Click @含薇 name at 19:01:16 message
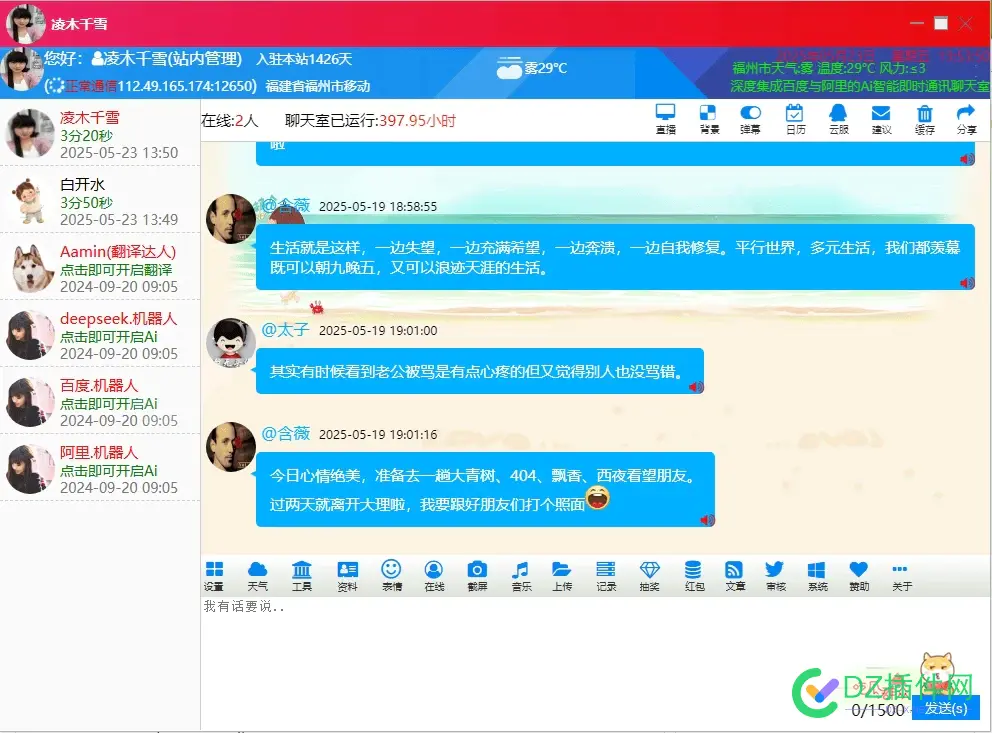The image size is (992, 733). [x=285, y=433]
